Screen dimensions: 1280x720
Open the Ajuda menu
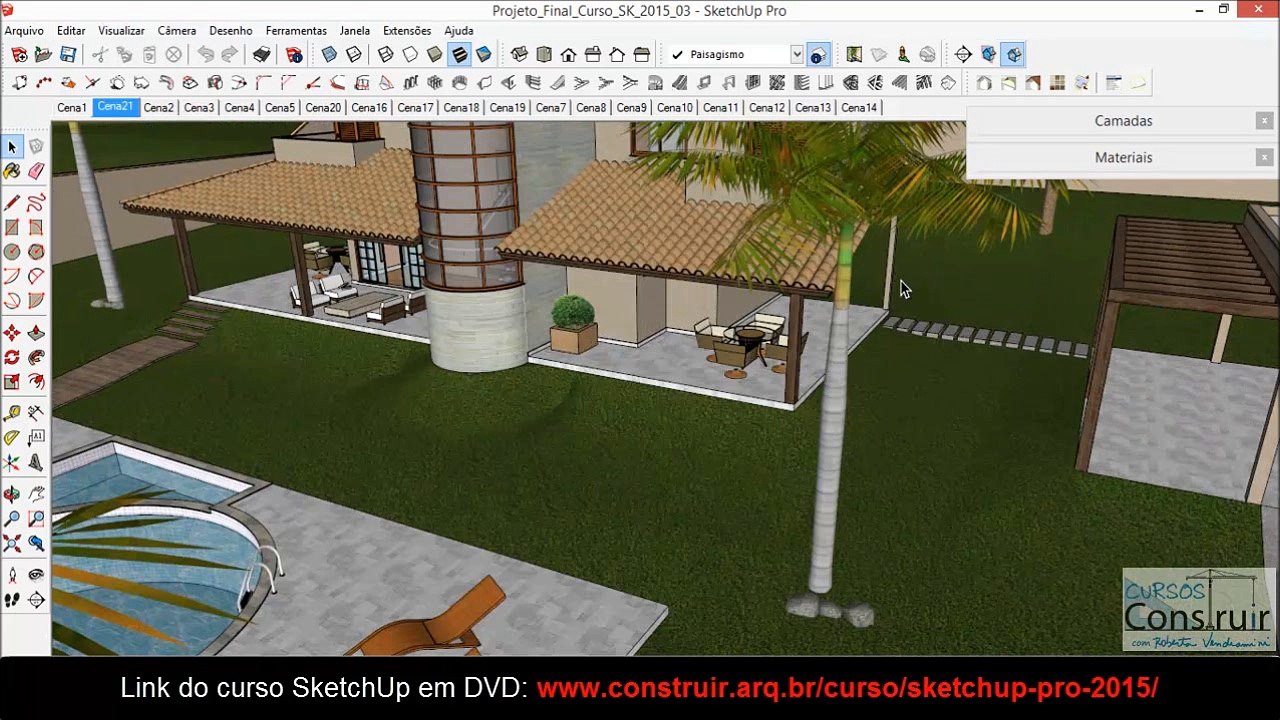(459, 31)
